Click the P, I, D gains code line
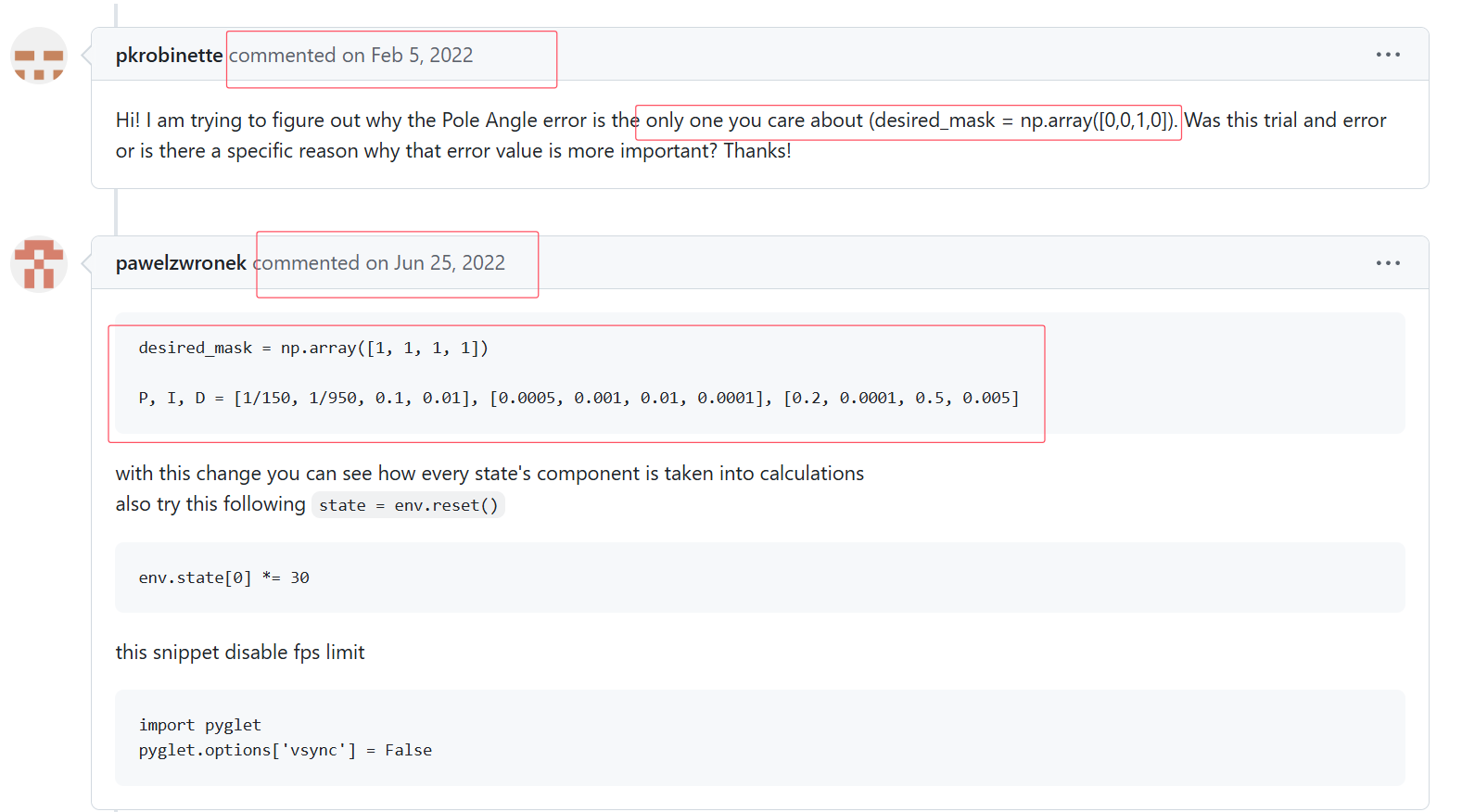Viewport: 1462px width, 812px height. click(x=579, y=399)
